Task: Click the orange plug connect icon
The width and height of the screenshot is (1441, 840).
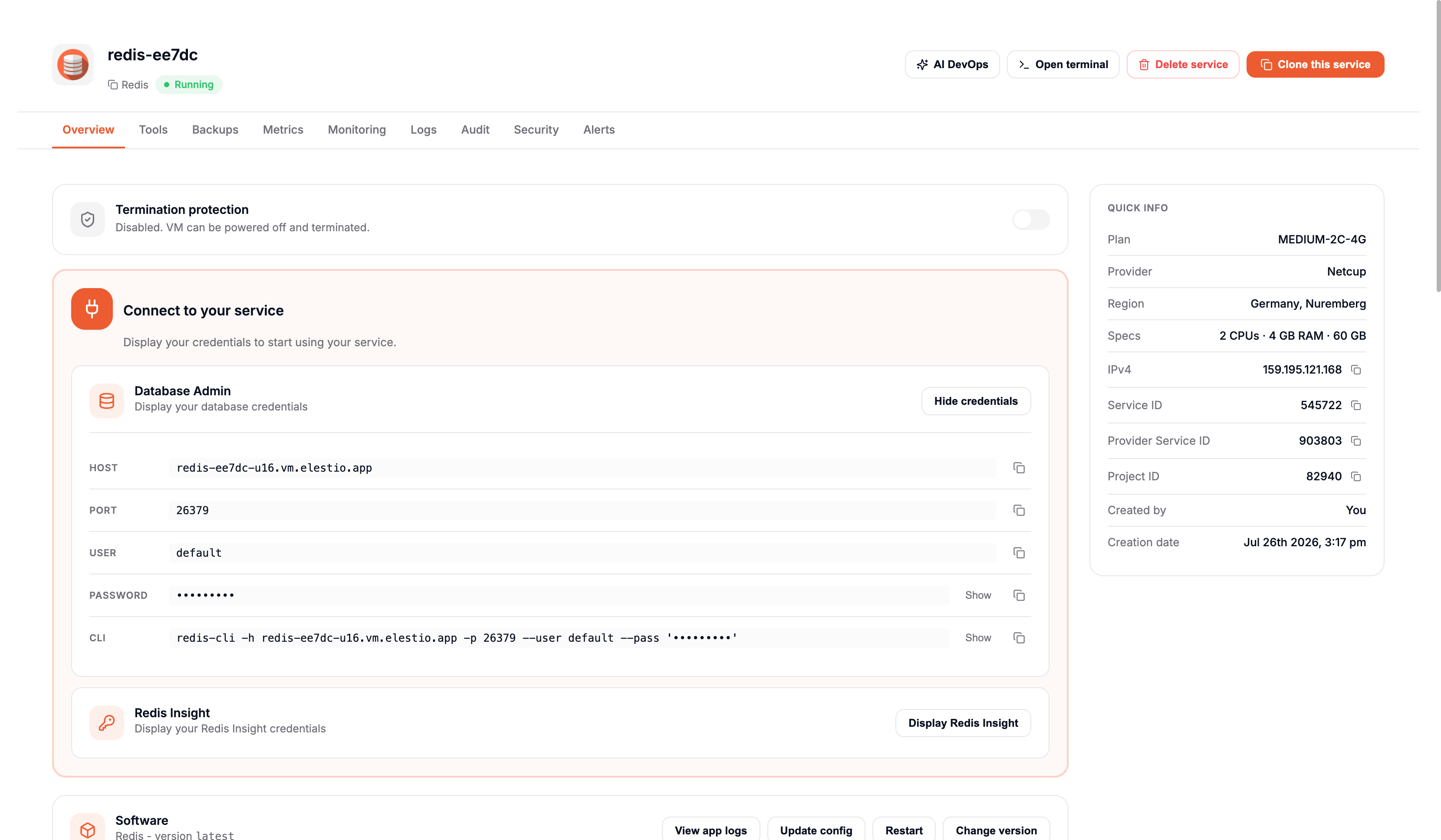Action: [x=92, y=309]
